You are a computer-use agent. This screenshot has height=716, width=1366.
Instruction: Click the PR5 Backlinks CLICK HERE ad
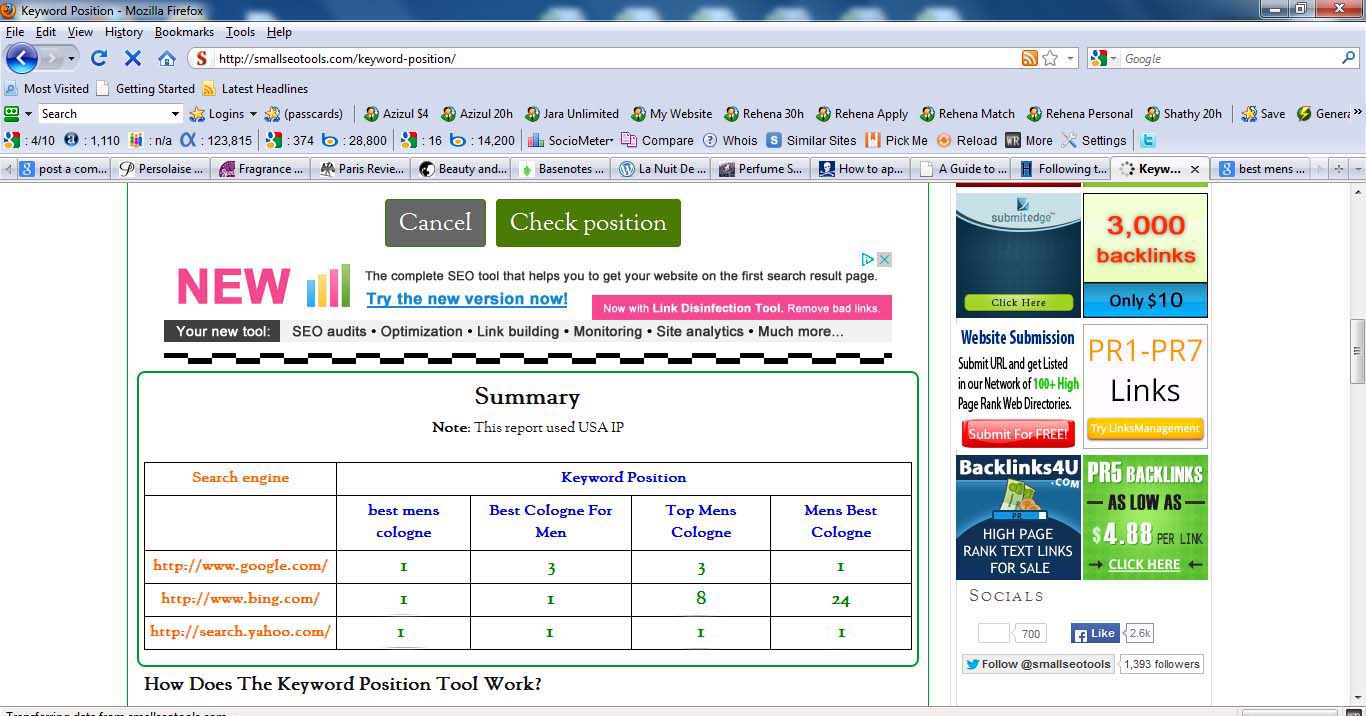[1145, 517]
